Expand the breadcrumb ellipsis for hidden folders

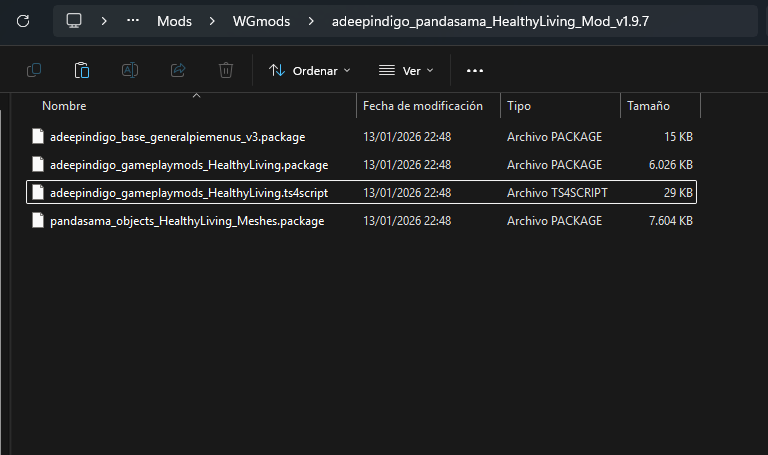133,20
